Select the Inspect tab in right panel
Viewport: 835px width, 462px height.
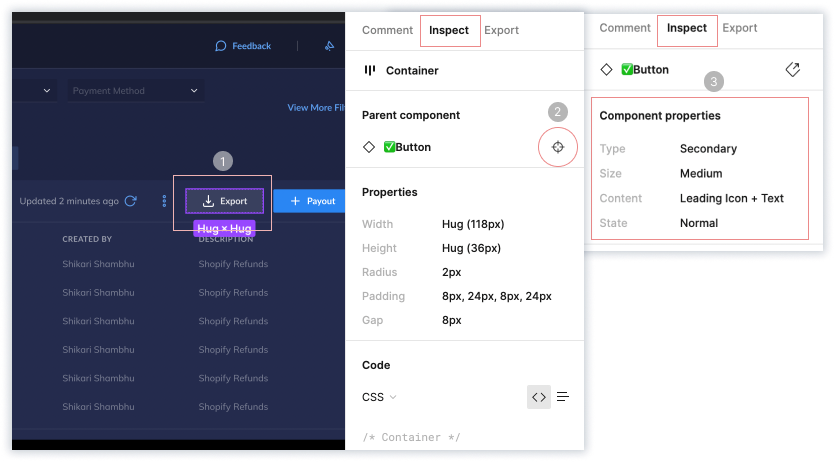coord(687,28)
